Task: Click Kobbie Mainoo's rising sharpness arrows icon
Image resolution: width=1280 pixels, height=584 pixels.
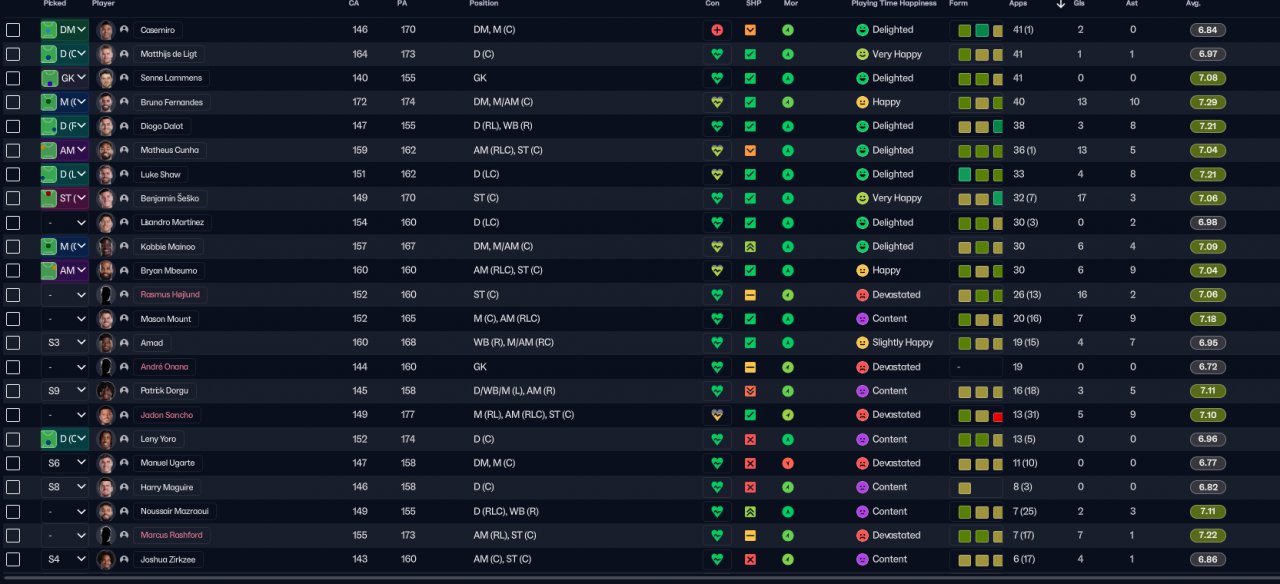Action: (x=750, y=246)
